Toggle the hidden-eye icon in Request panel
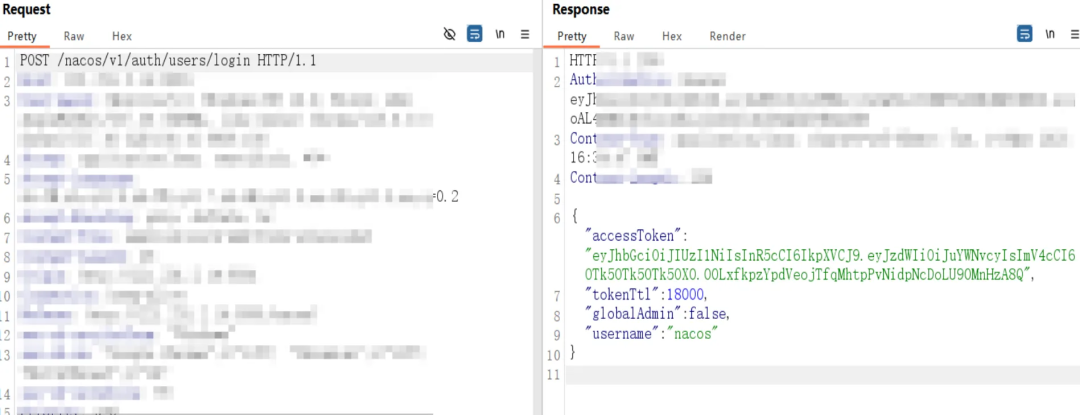 click(450, 34)
